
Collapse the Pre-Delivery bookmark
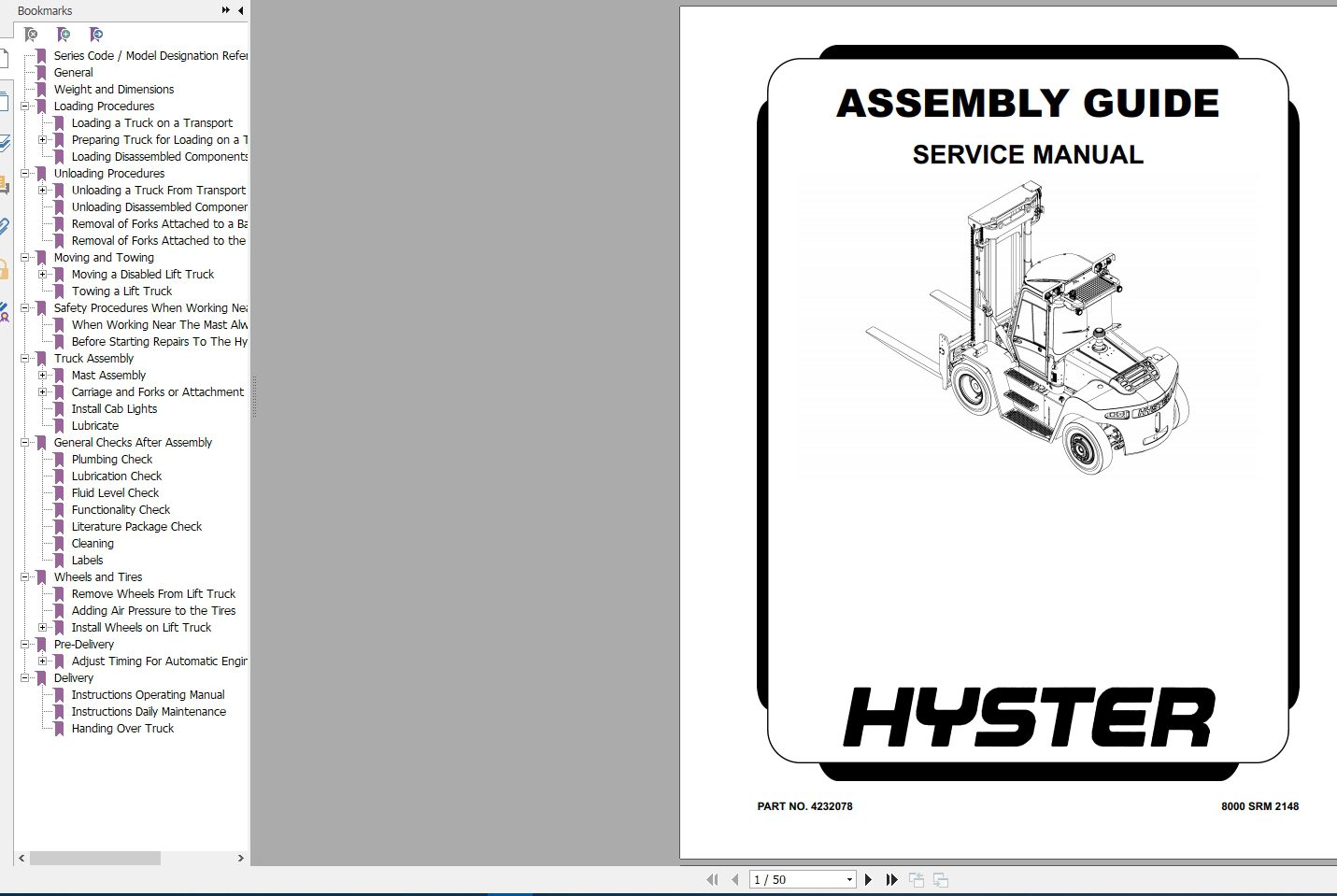25,645
